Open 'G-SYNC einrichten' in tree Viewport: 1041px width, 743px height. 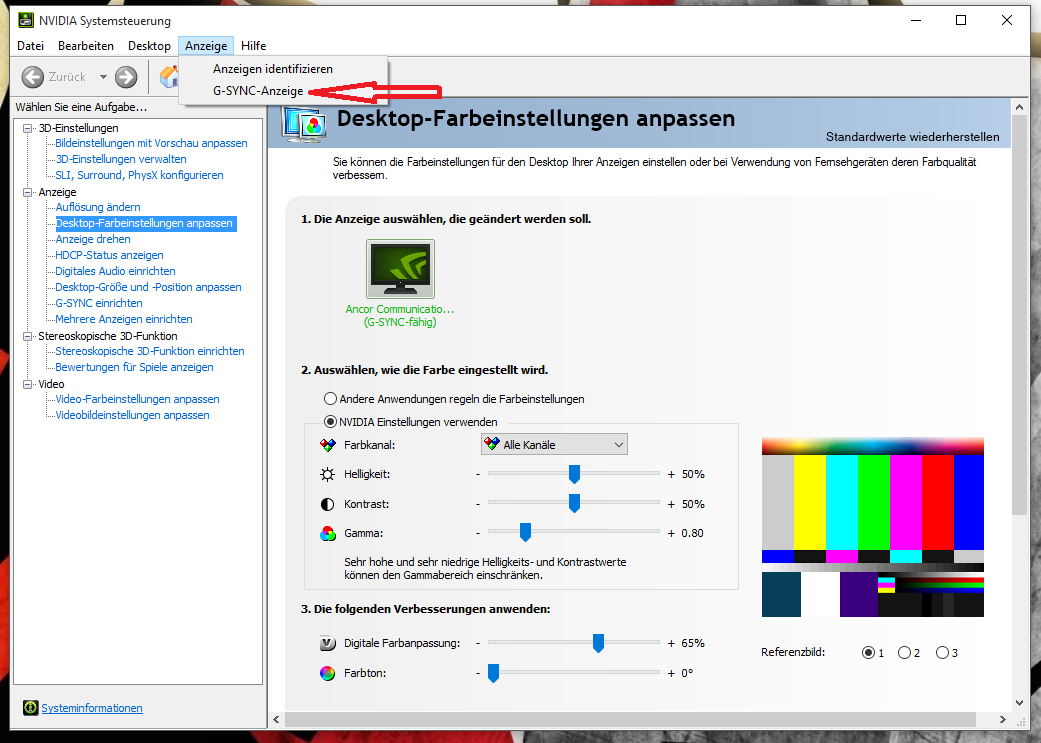click(x=99, y=303)
